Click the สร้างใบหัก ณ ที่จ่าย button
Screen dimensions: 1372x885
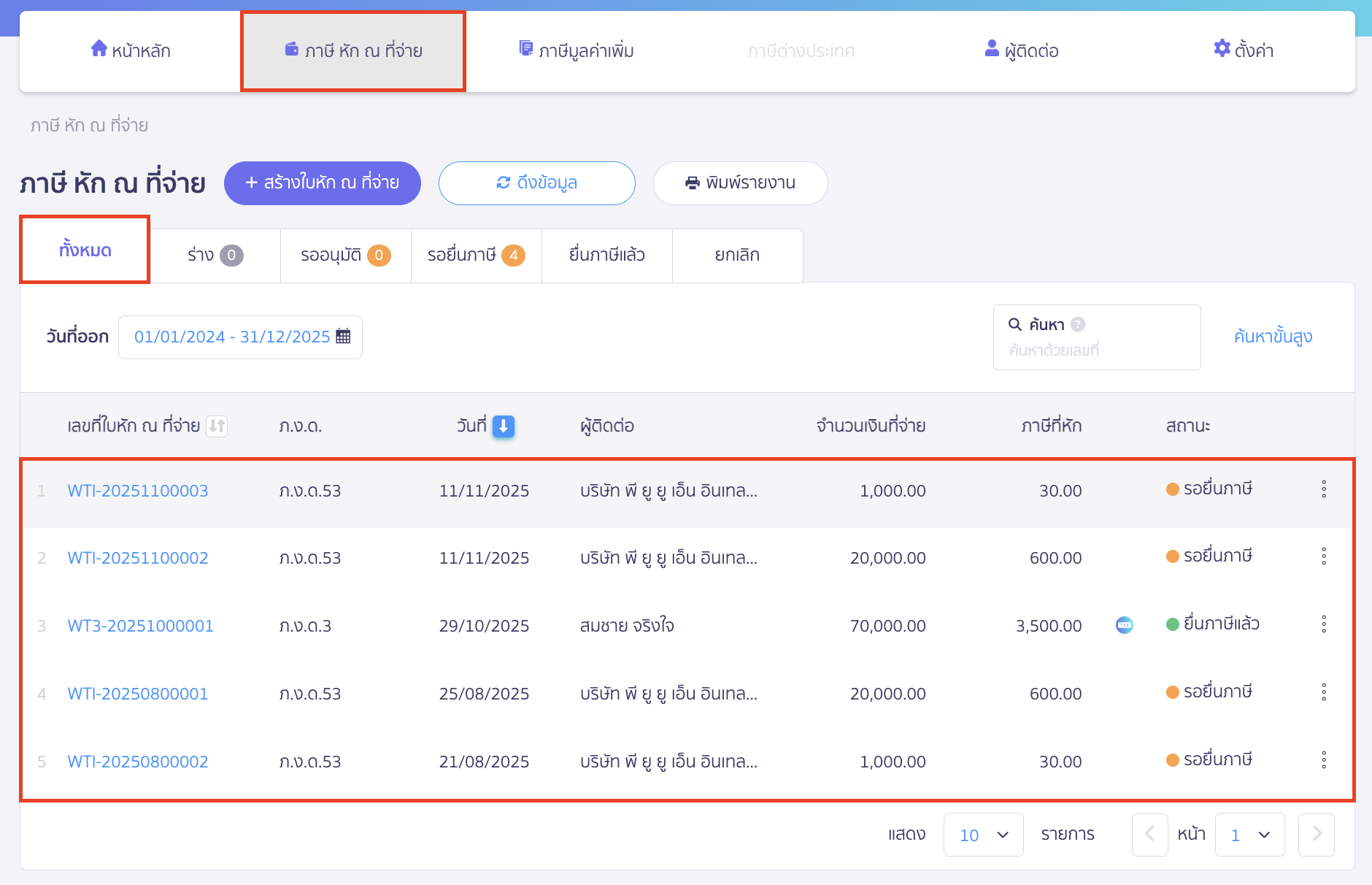[322, 183]
